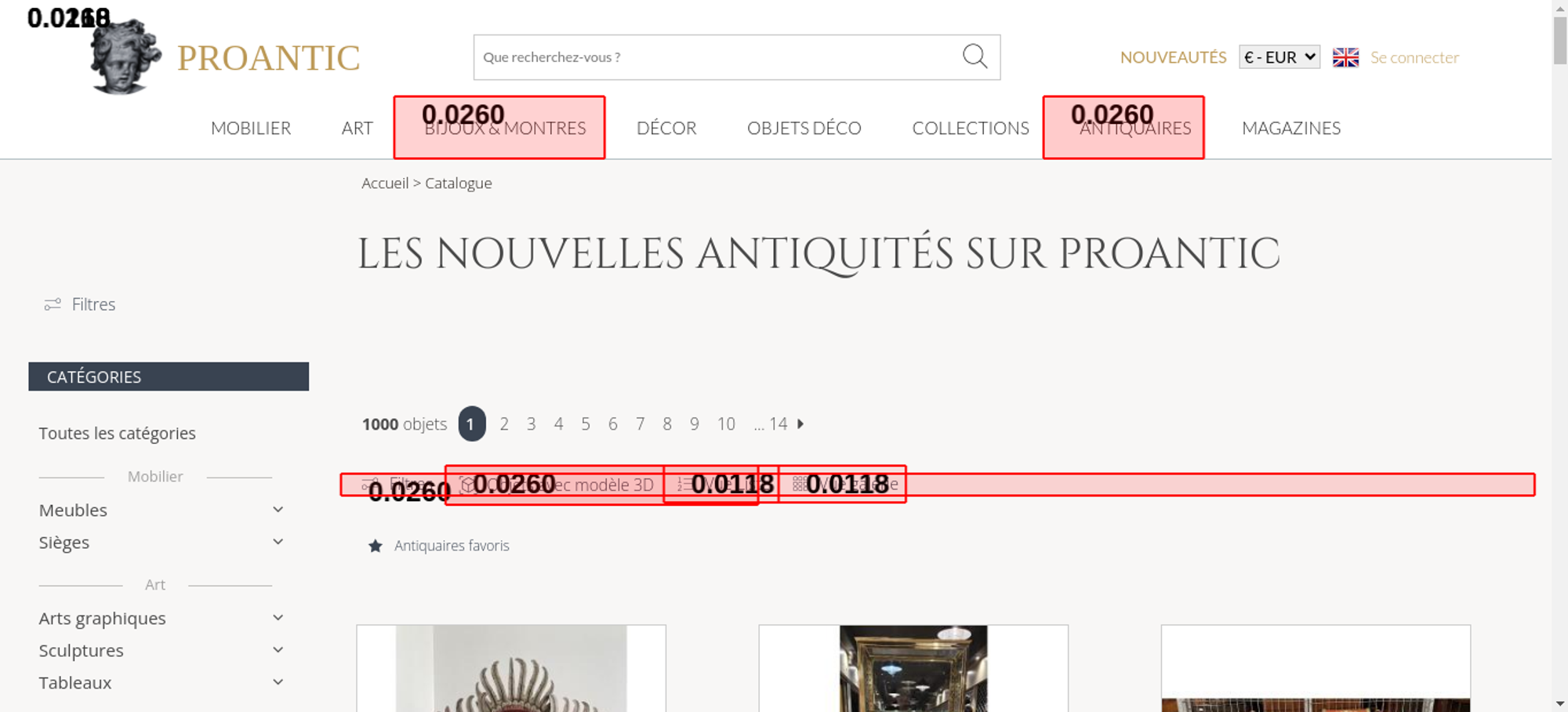Click the Se connecter link

(x=1414, y=57)
